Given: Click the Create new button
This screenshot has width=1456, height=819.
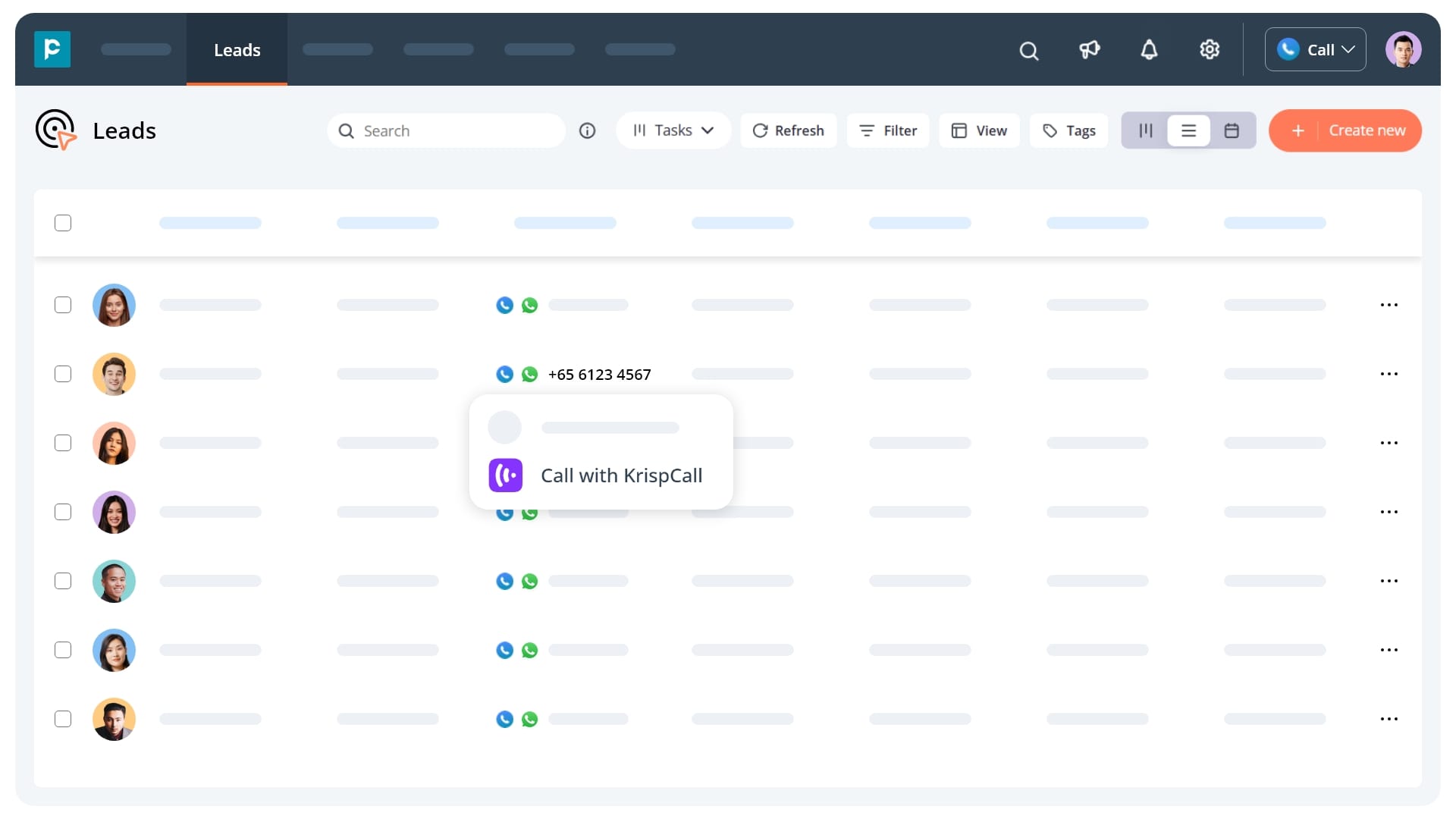Looking at the screenshot, I should coord(1345,130).
